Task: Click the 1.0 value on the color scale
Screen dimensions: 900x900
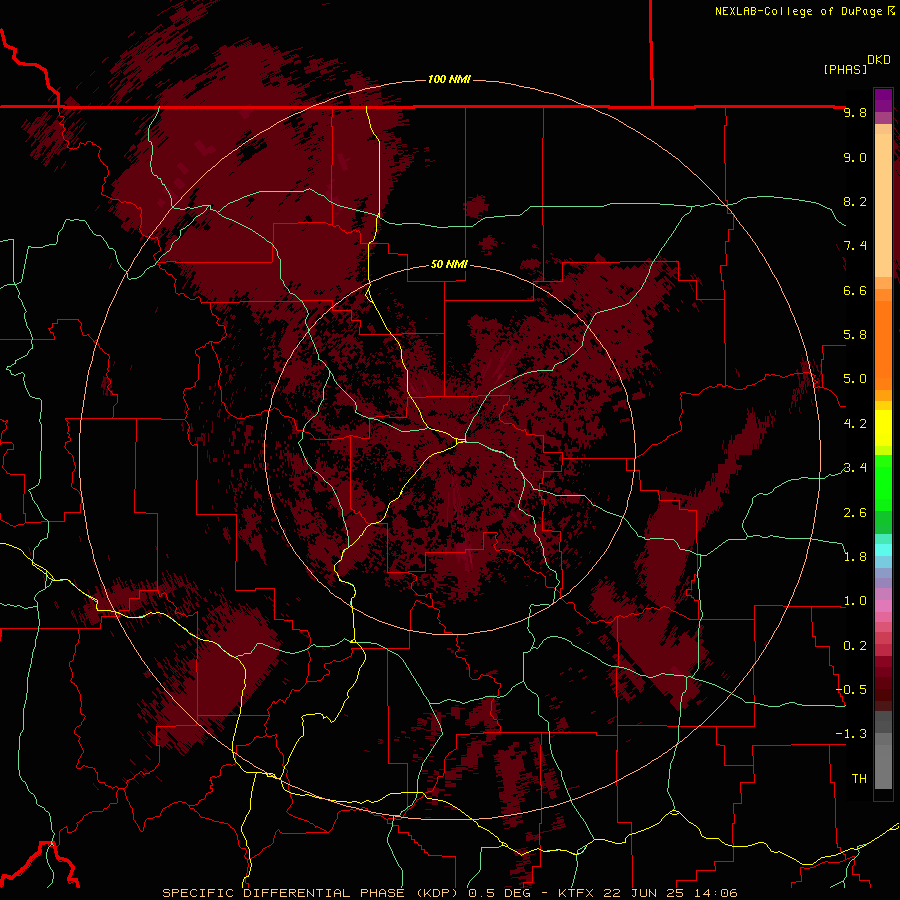Action: click(x=855, y=601)
